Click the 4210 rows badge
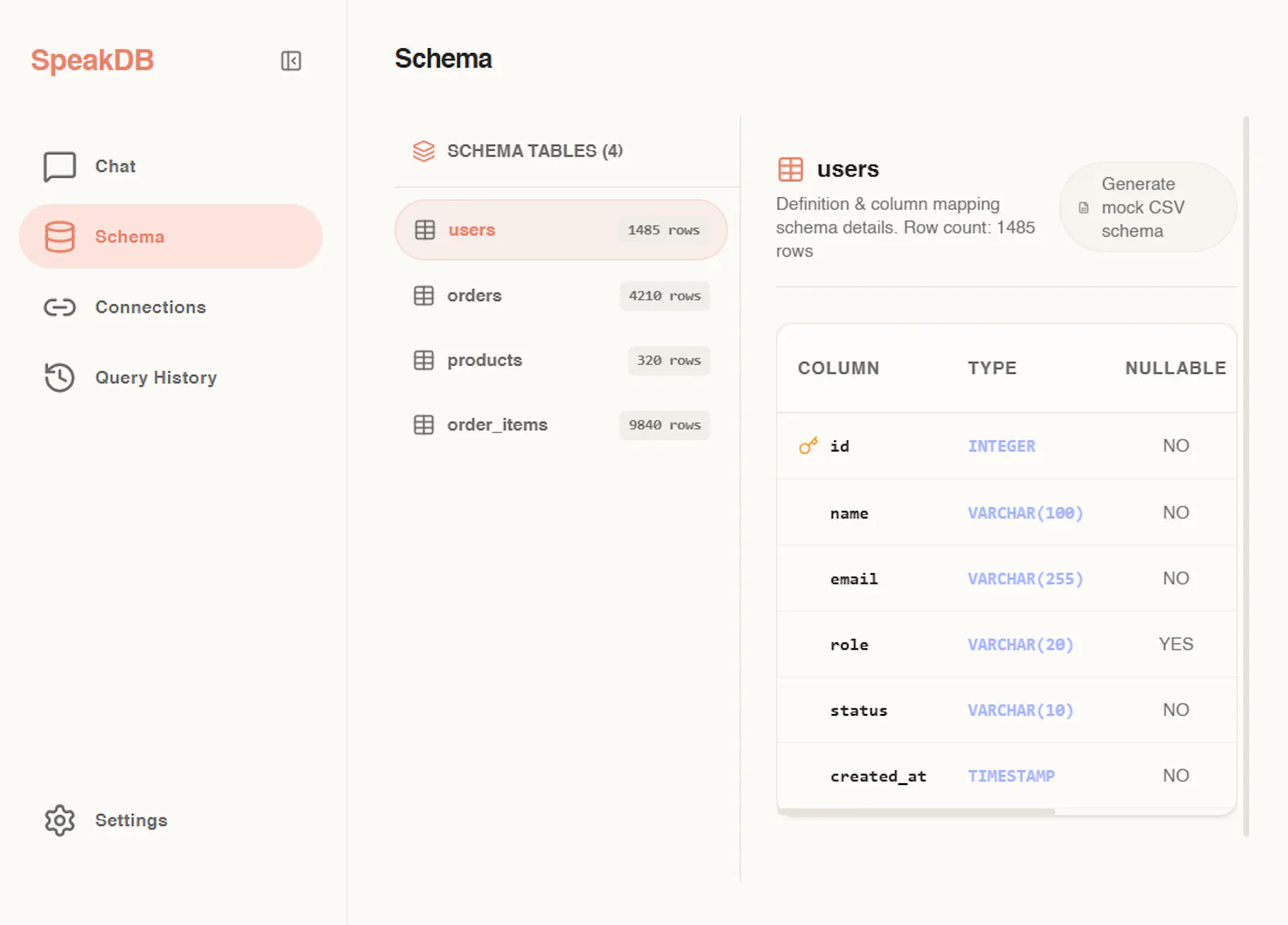 (x=665, y=295)
